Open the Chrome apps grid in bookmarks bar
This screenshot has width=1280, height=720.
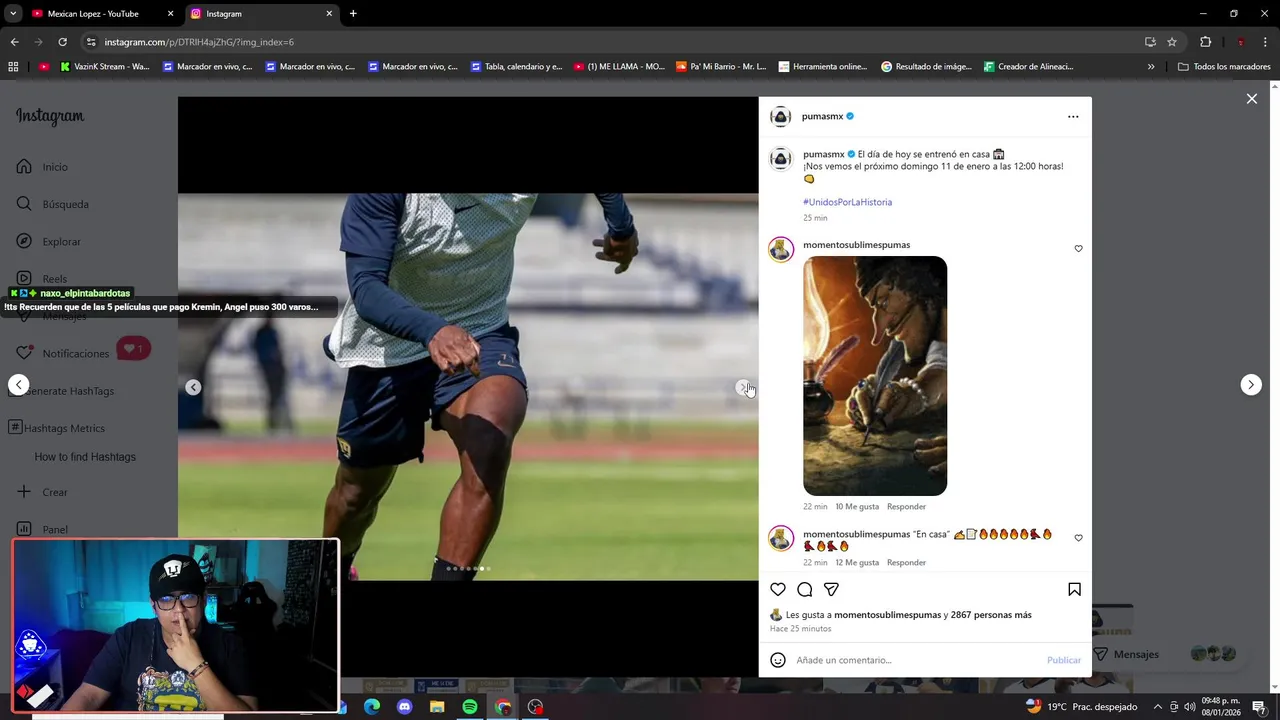pyautogui.click(x=13, y=67)
